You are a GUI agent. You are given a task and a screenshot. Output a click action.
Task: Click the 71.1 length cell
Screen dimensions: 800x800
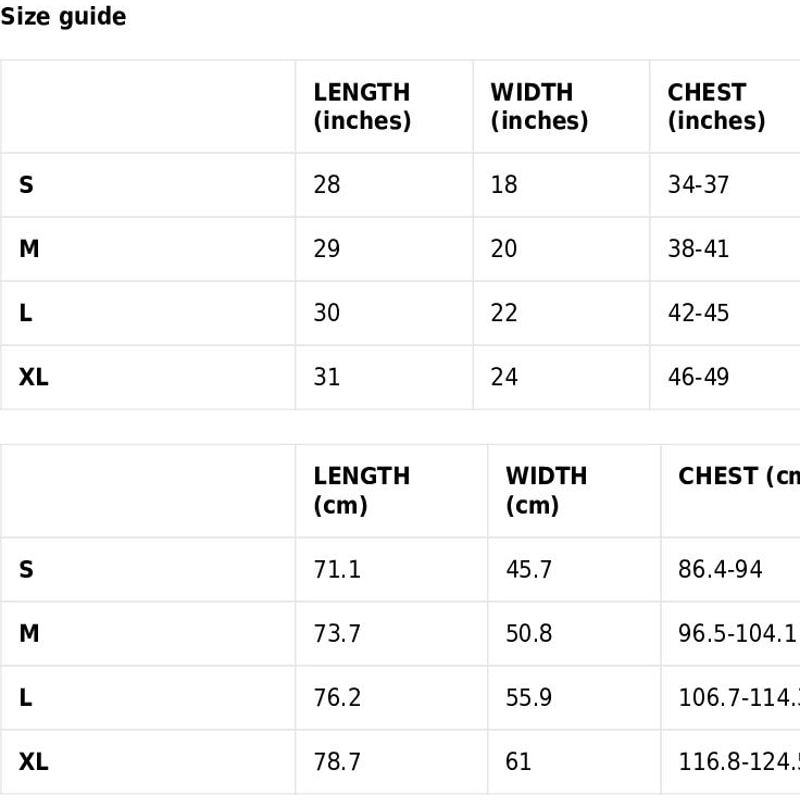tap(337, 570)
